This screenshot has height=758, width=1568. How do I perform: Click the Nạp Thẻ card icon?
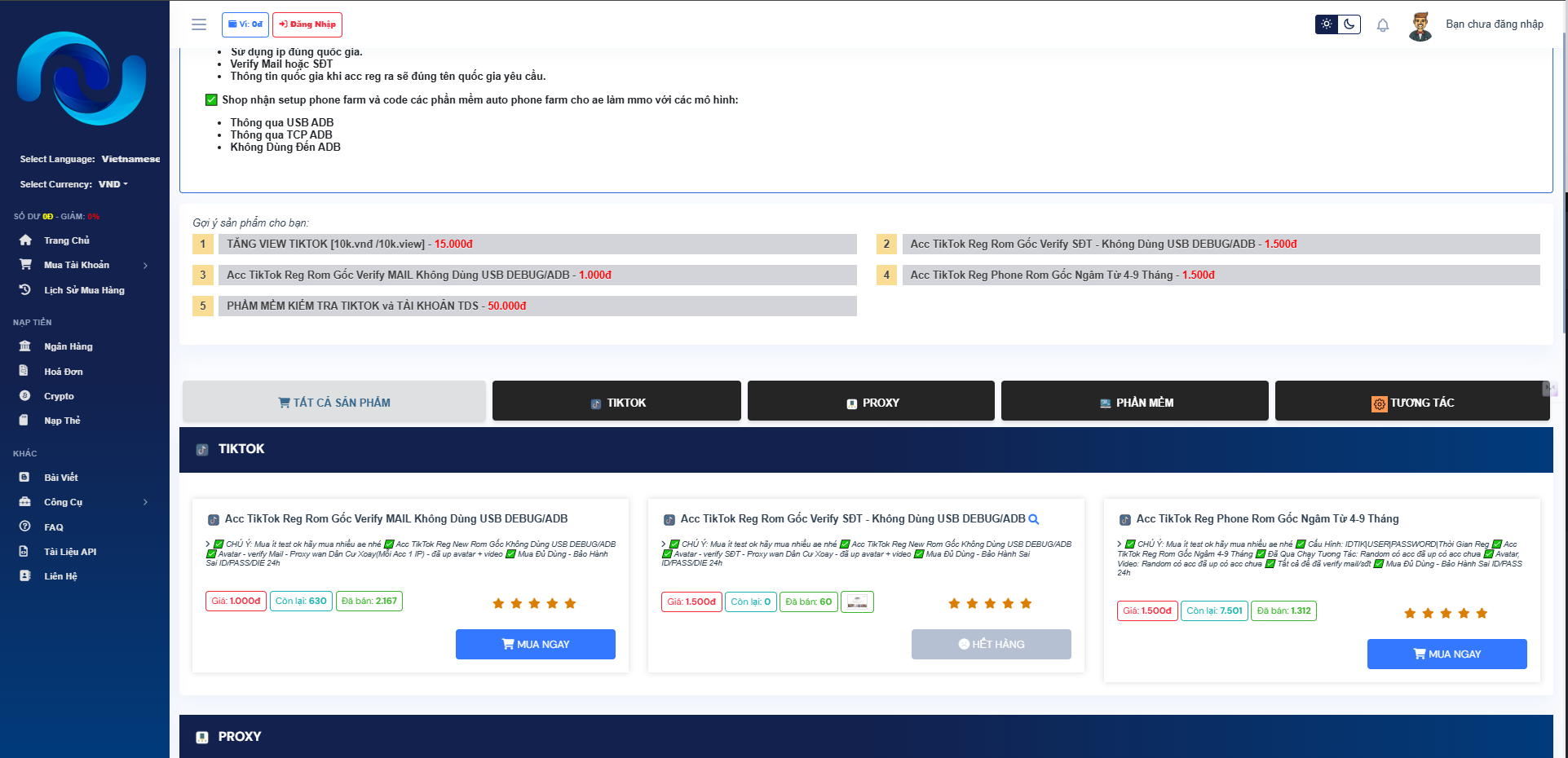click(x=24, y=421)
